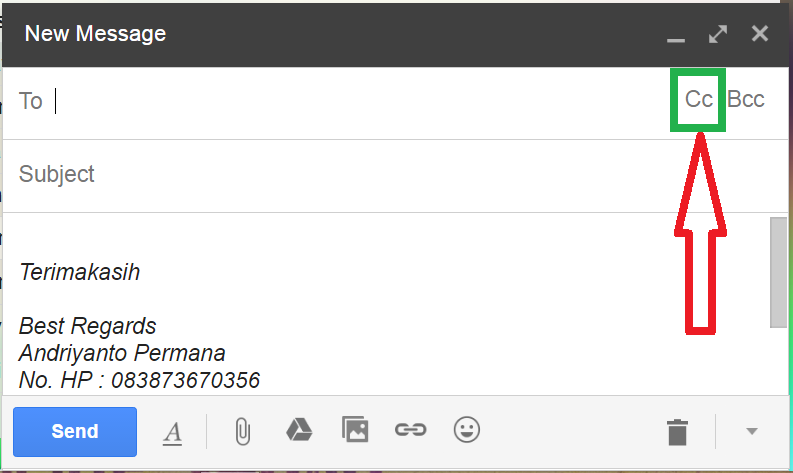793x473 pixels.
Task: Add Bcc recipients
Action: [746, 100]
